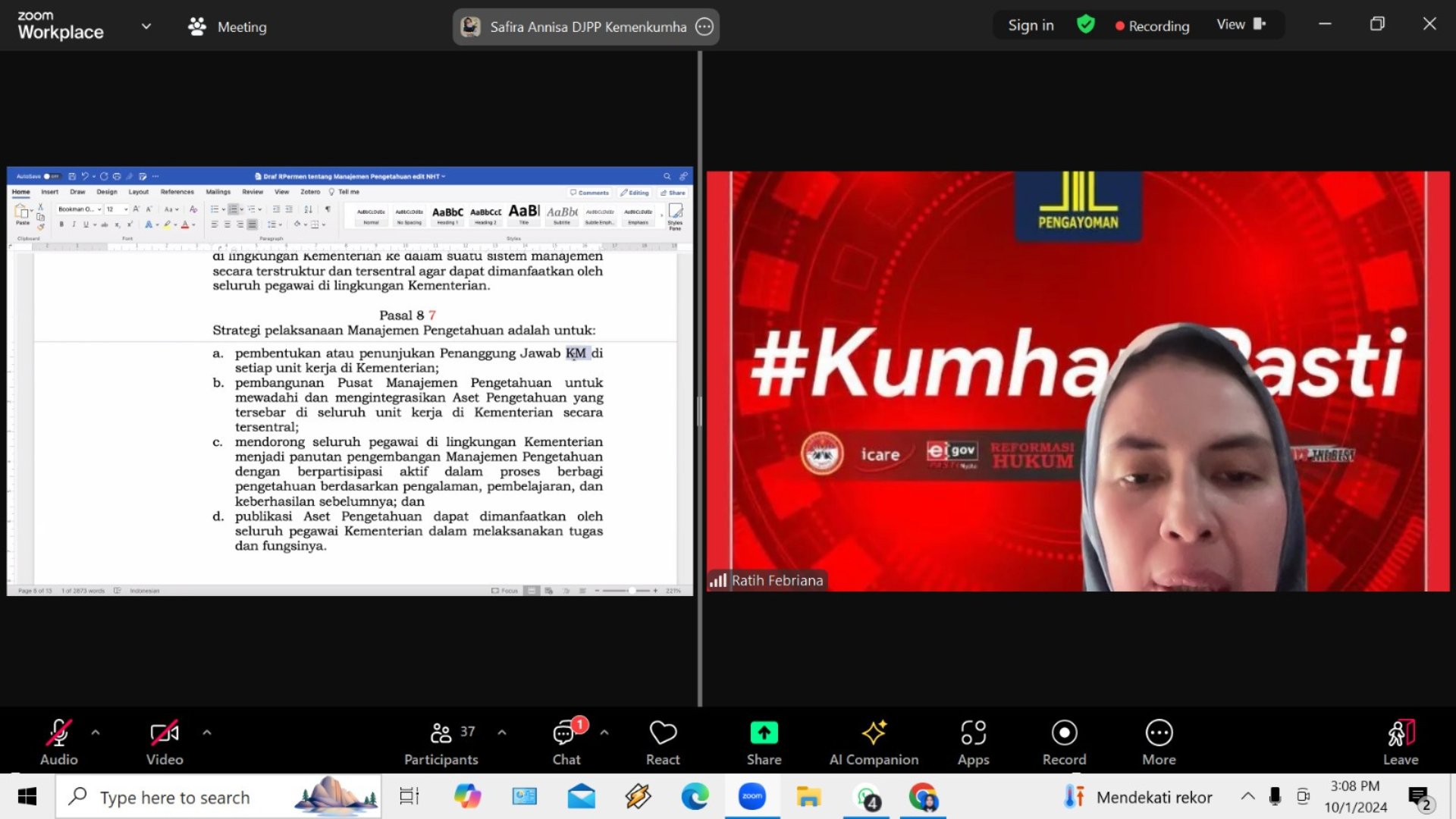Open the References ribbon tab
1456x819 pixels.
[x=177, y=193]
